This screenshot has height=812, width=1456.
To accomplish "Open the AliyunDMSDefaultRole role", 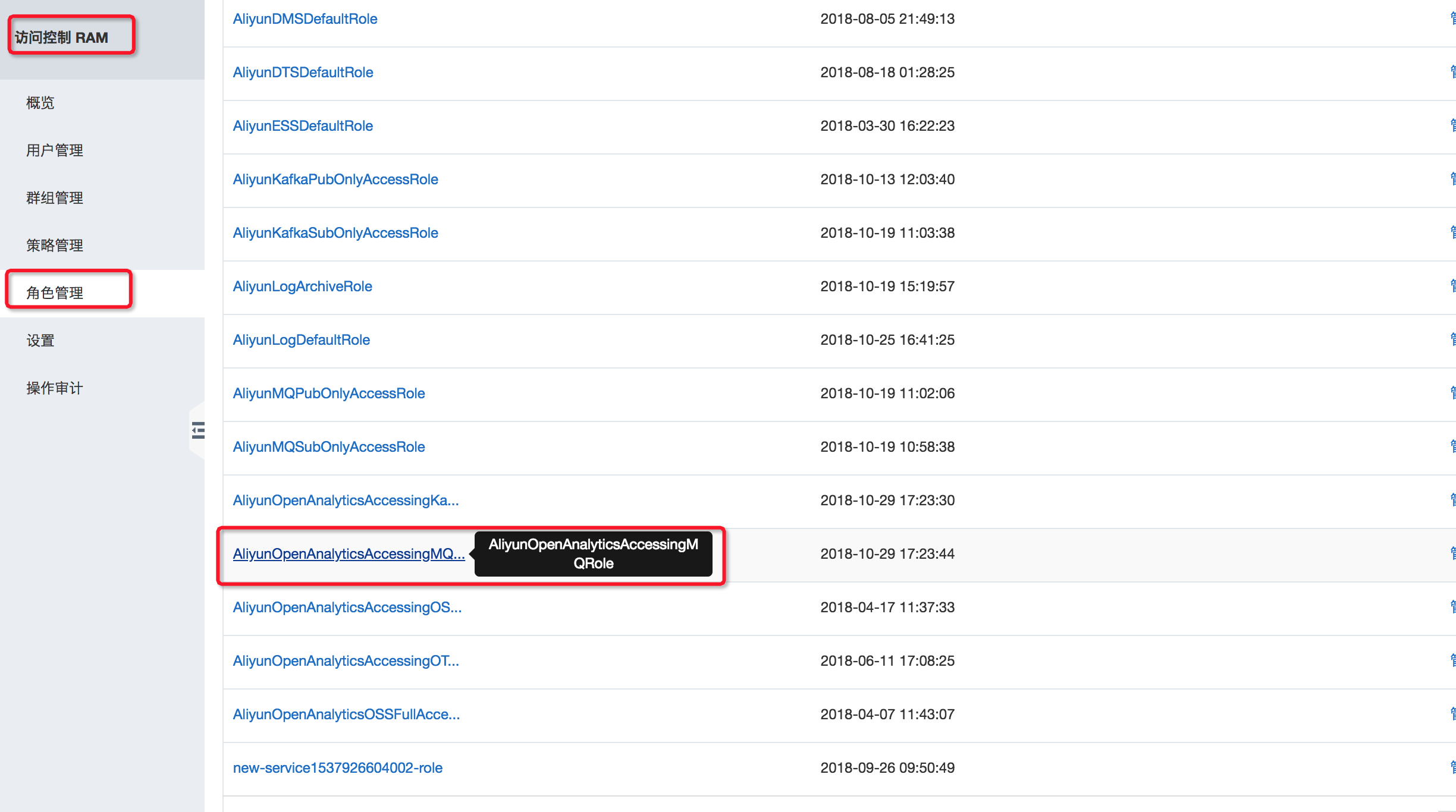I will (305, 19).
